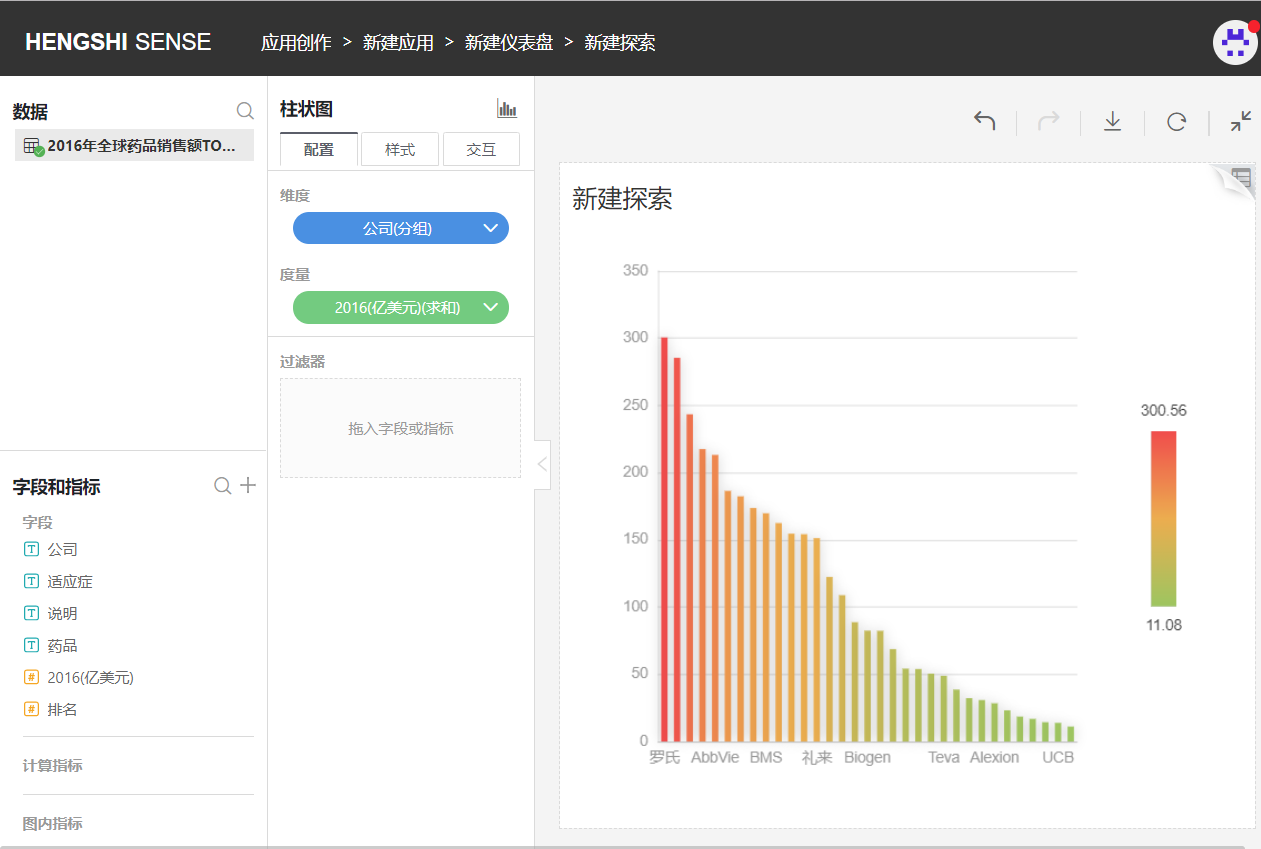Flip chart to table view corner icon
Screen dimensions: 1261x849
[x=1238, y=179]
